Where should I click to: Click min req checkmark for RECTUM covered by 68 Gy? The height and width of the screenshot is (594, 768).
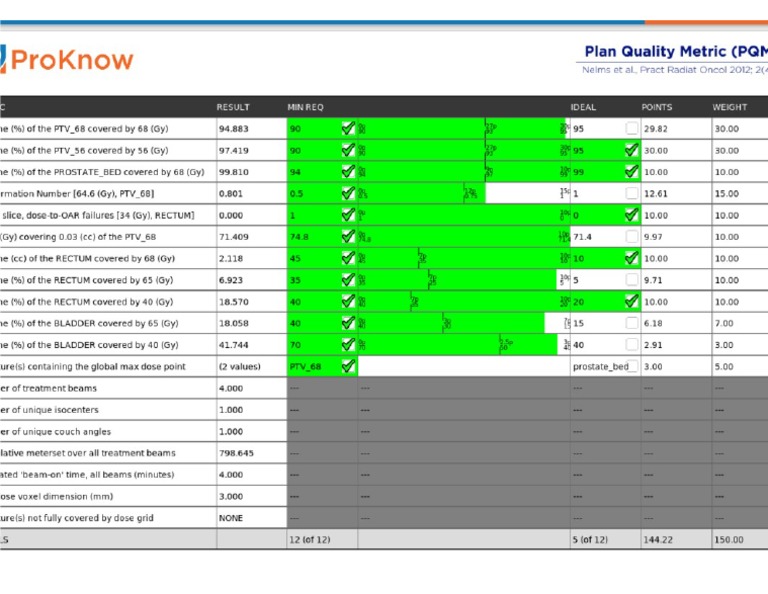[348, 258]
